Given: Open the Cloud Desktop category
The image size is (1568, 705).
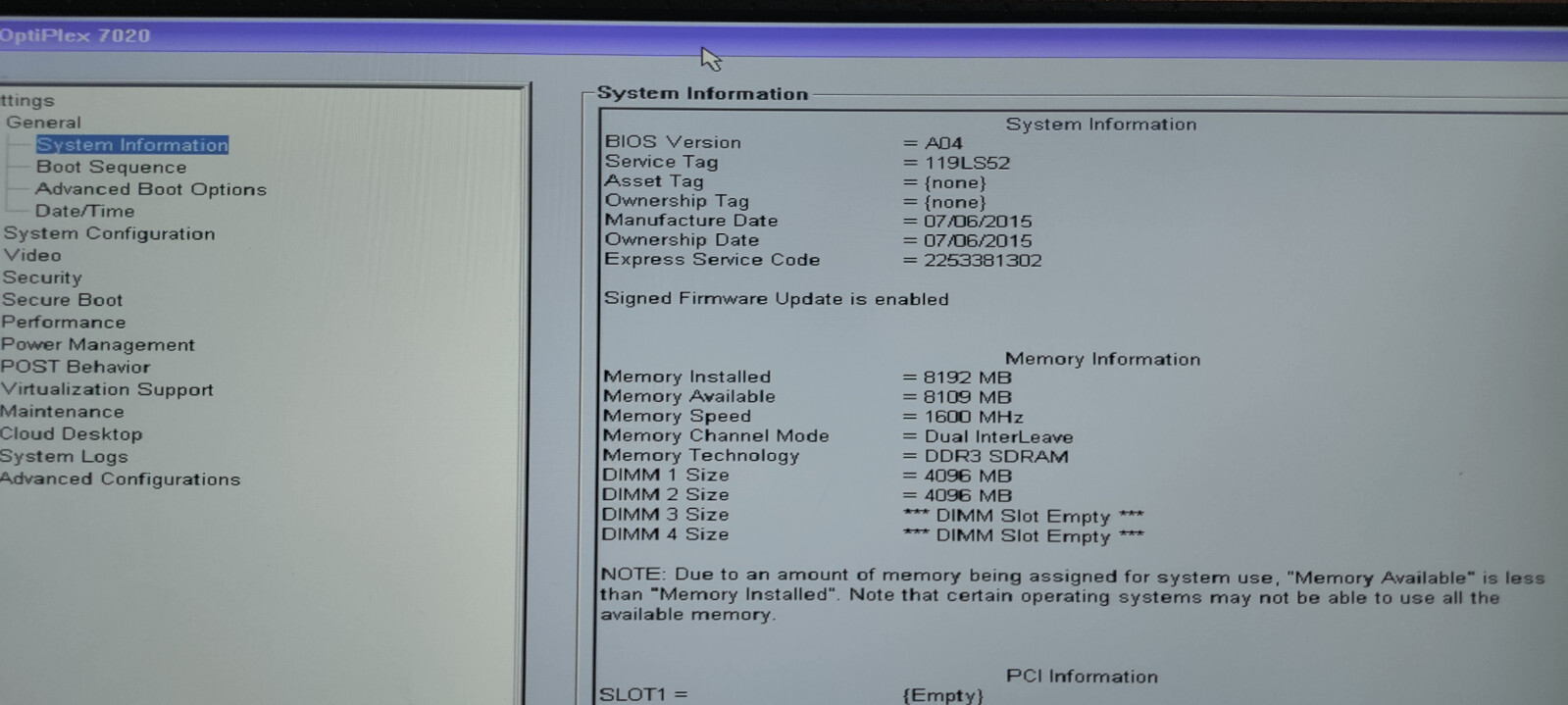Looking at the screenshot, I should [71, 433].
